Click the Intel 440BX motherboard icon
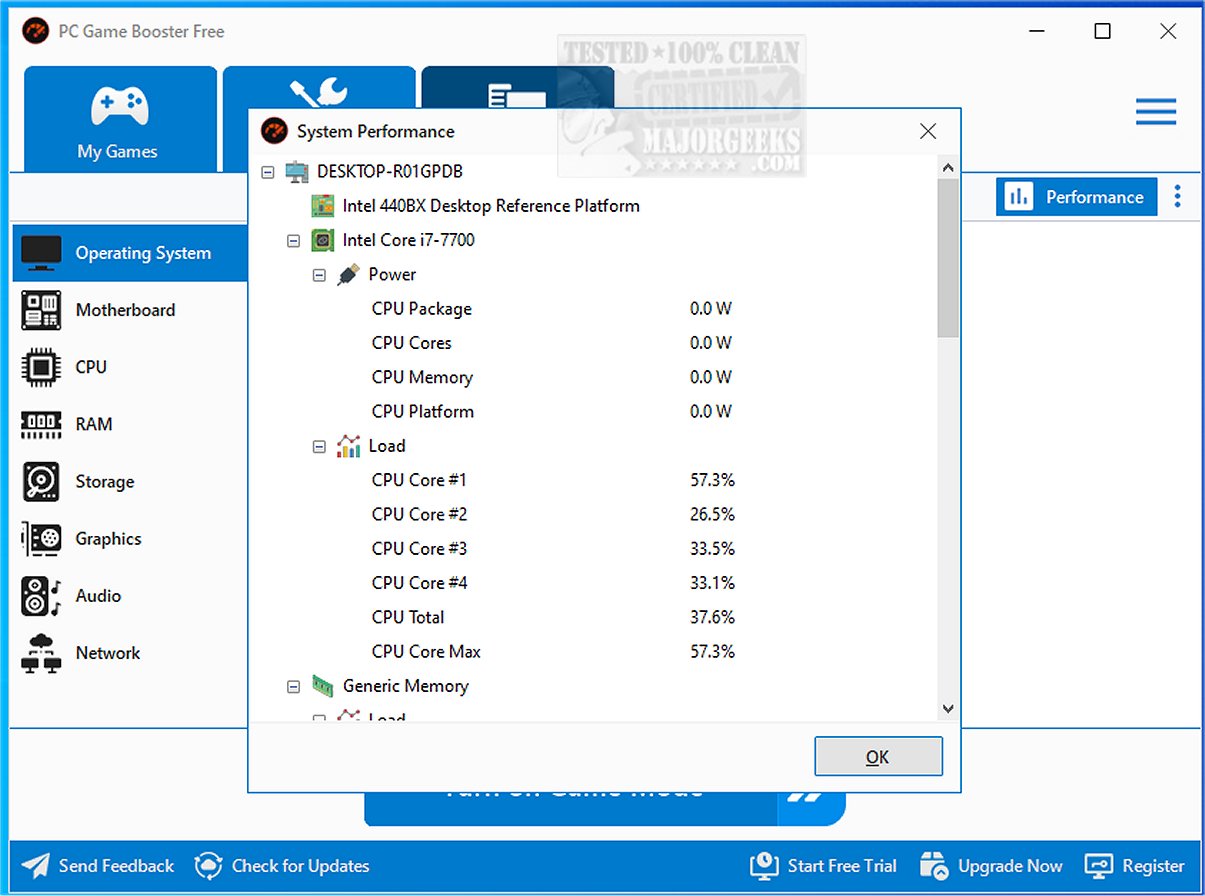 (322, 206)
